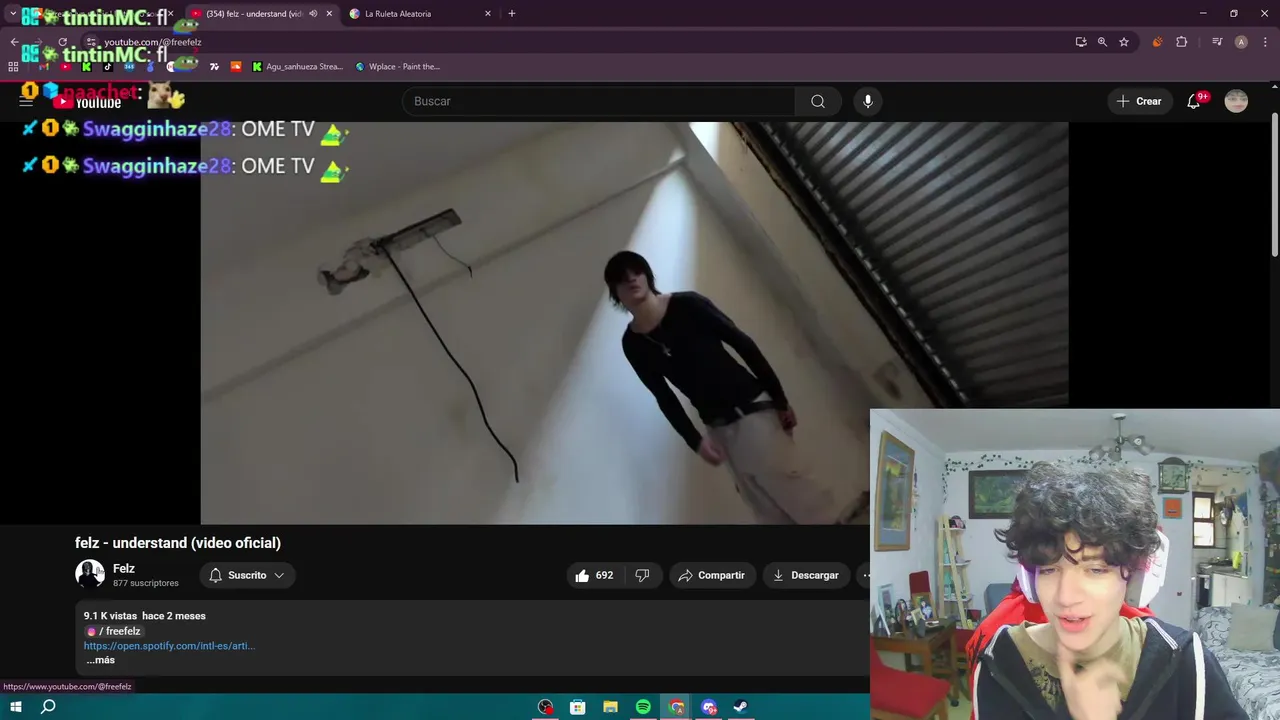Click the orange extension icon

coord(1157,42)
